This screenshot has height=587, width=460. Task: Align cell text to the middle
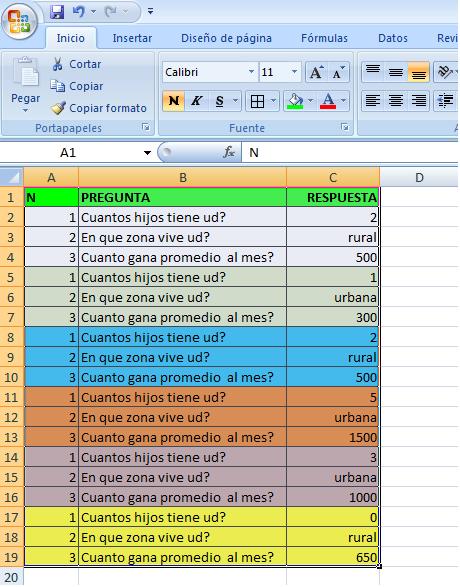(396, 72)
